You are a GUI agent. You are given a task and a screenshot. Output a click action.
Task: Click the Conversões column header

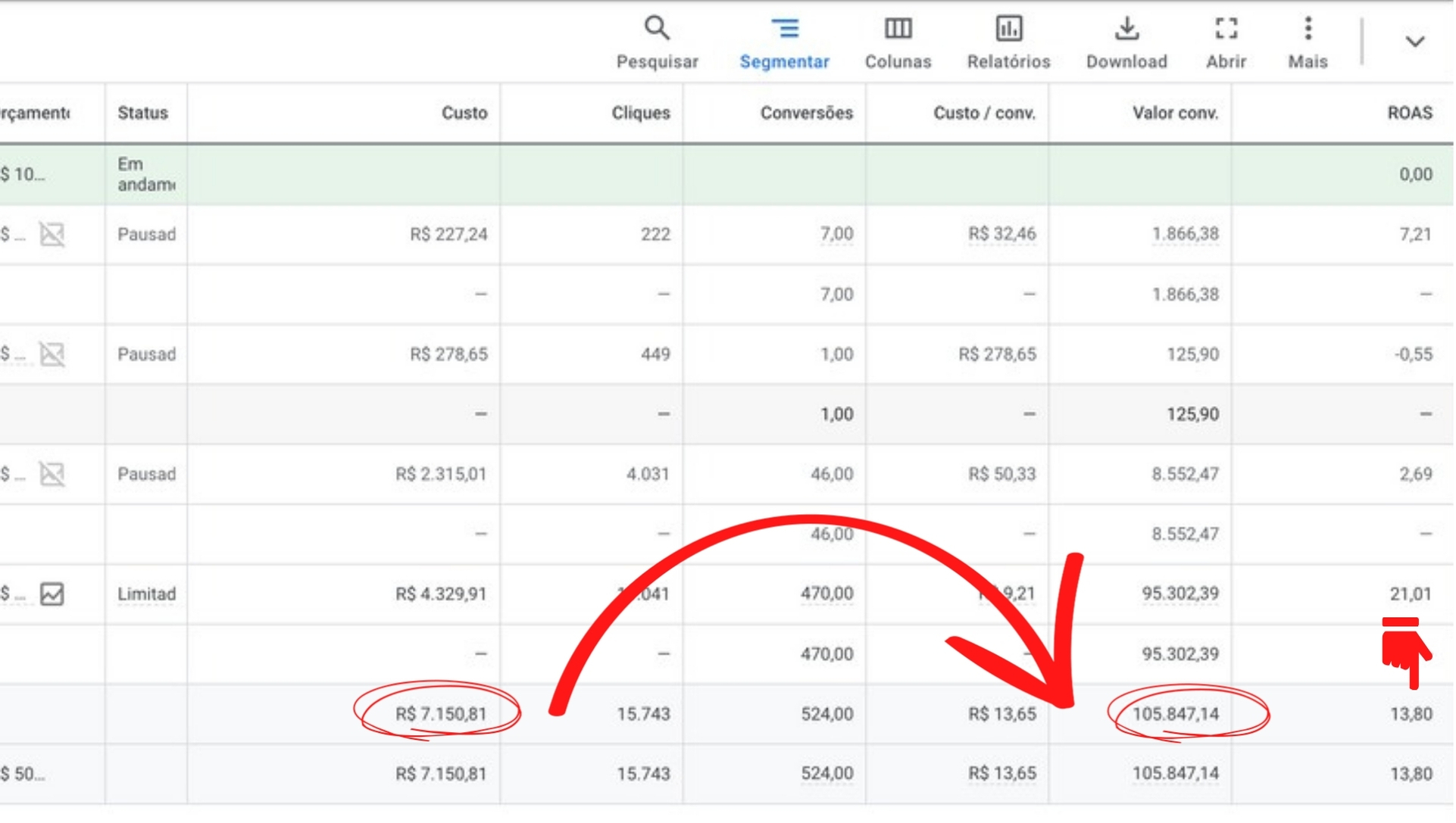coord(806,113)
